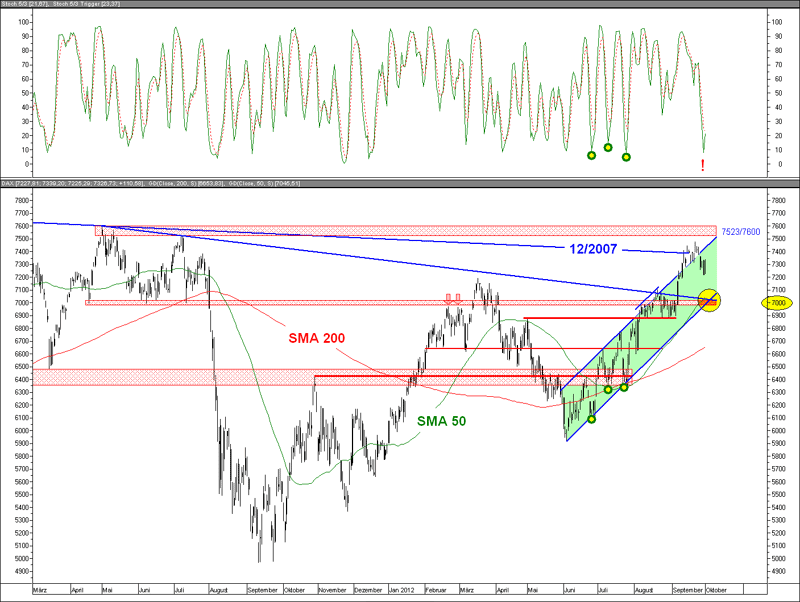Click stochastic green marker above the 10 level
This screenshot has height=602, width=800.
608,147
